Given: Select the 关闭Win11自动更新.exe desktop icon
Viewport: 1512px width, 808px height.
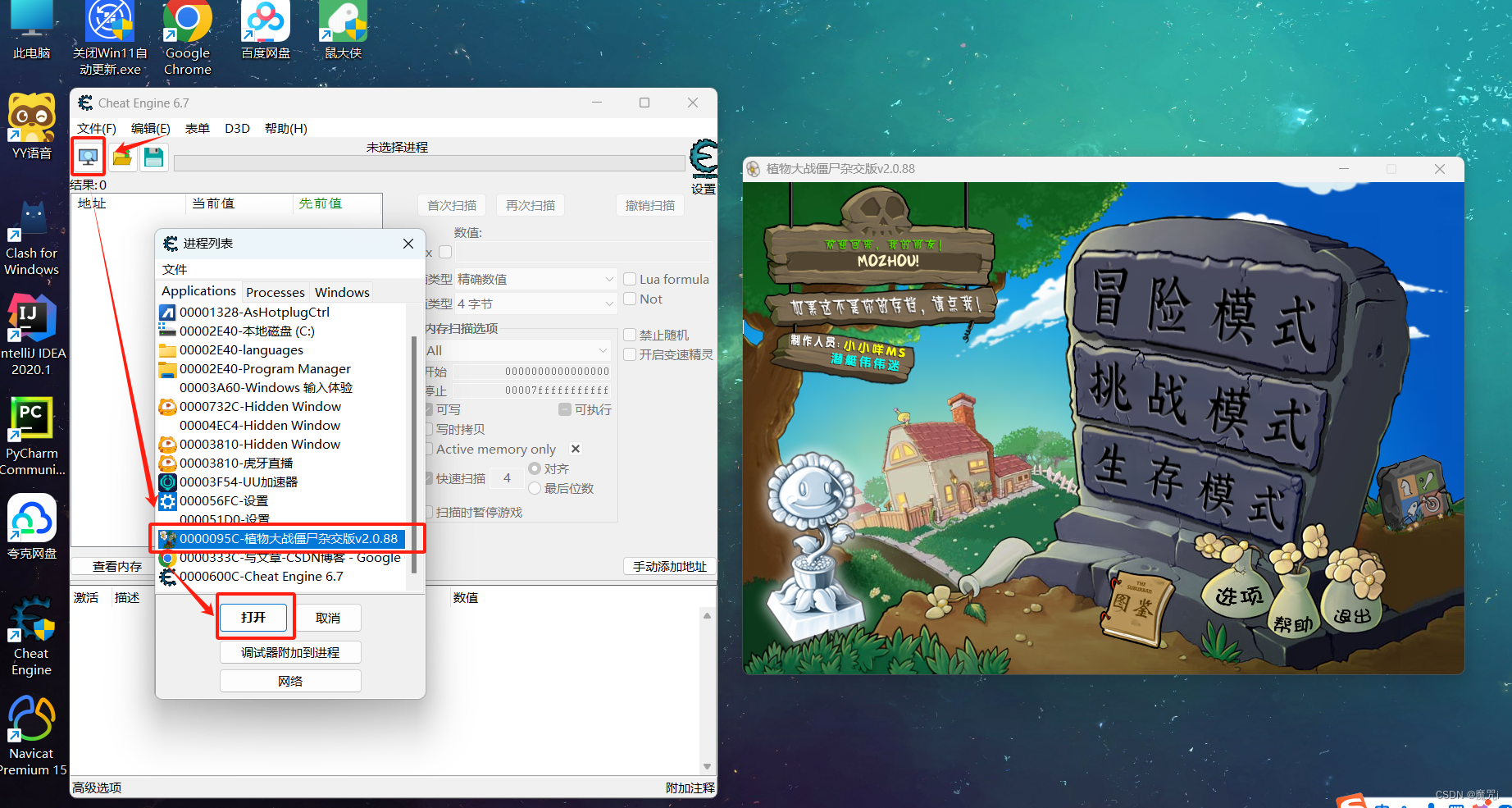Looking at the screenshot, I should coord(110,39).
